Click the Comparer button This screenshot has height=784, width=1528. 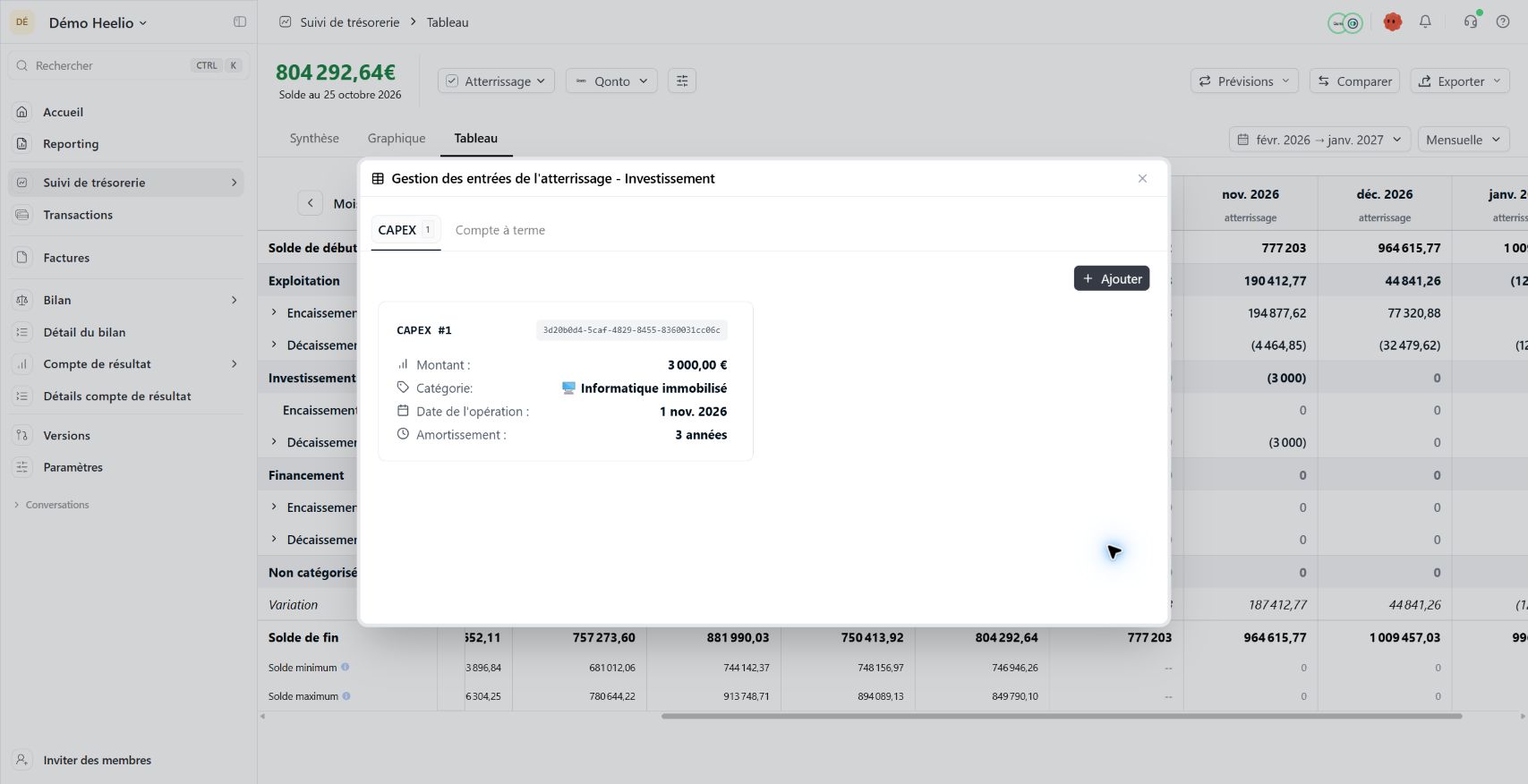(1355, 81)
